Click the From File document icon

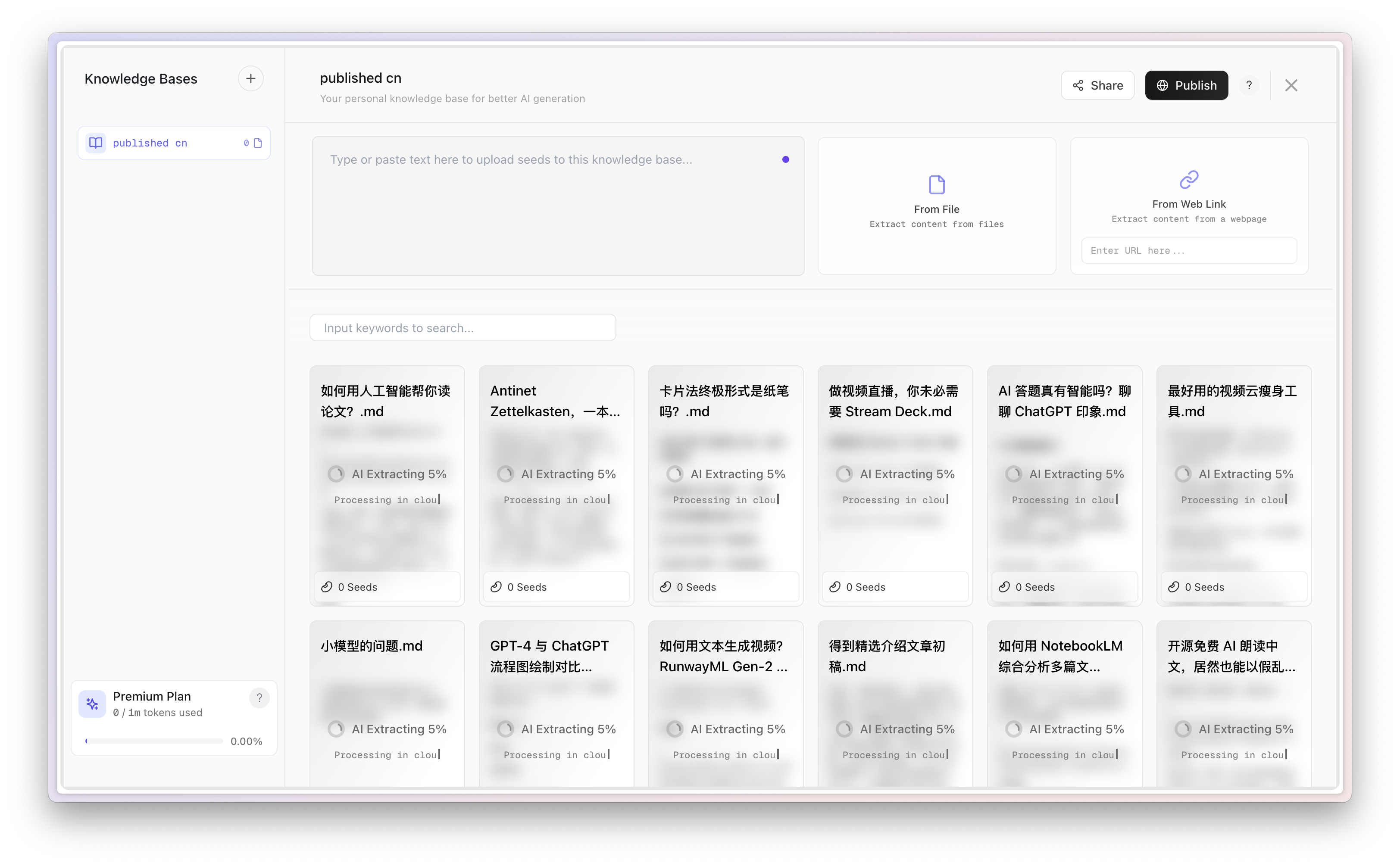(936, 184)
